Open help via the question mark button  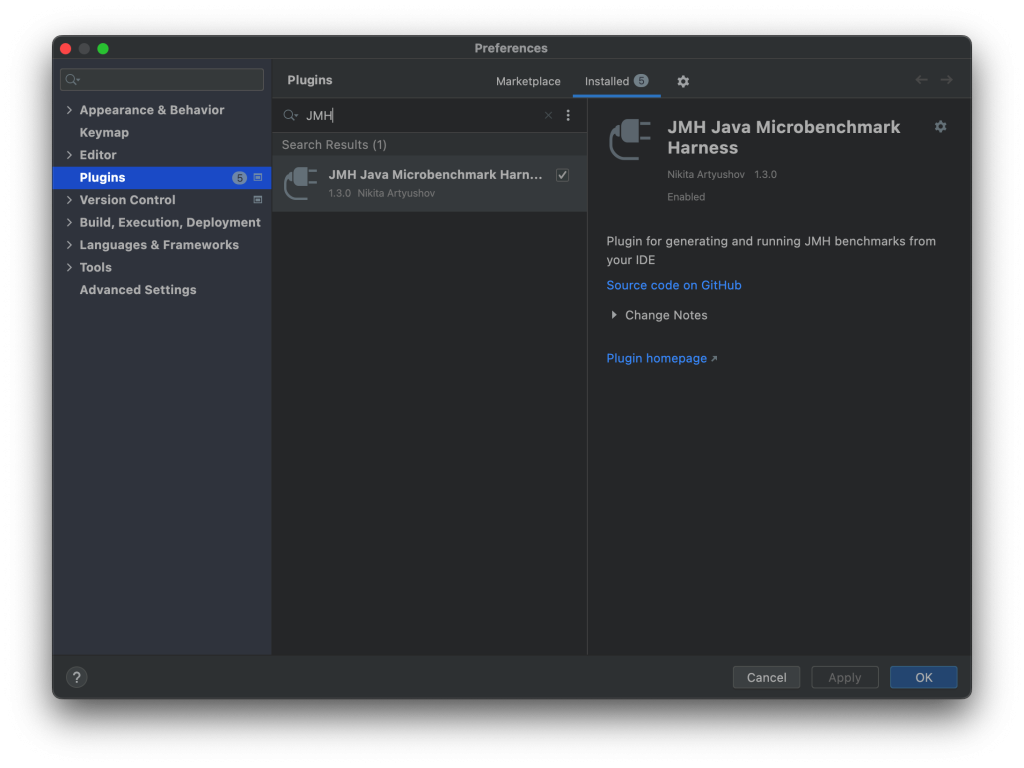[76, 677]
